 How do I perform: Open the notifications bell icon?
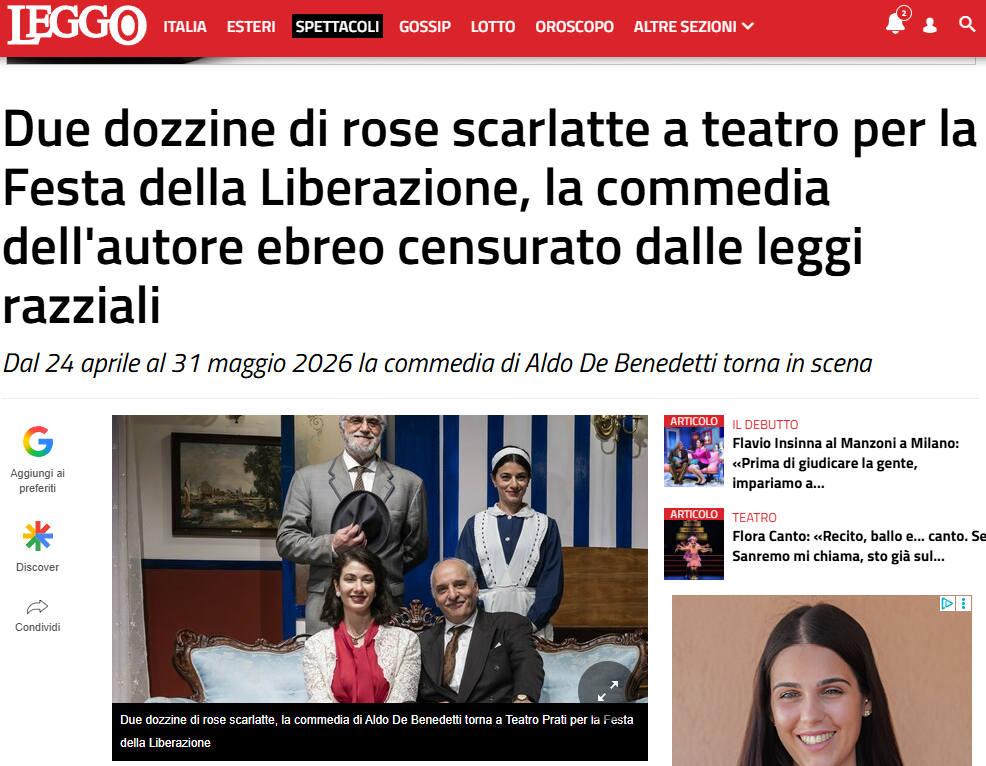pos(897,22)
